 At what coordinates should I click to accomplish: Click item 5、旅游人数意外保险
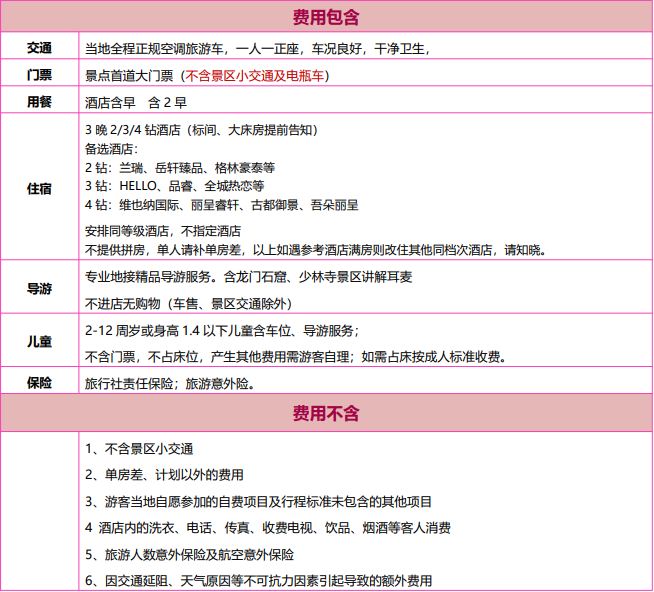click(190, 555)
